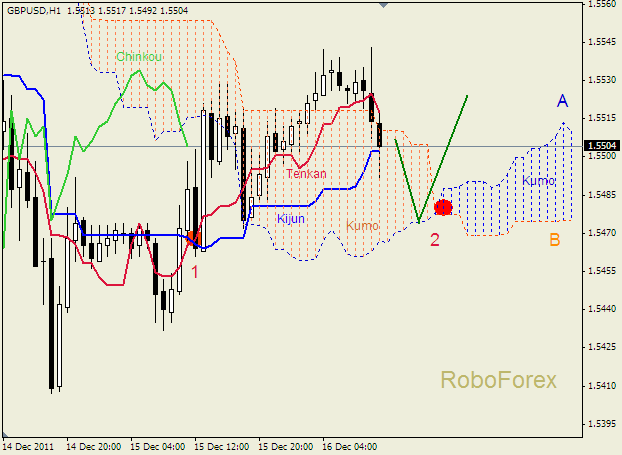Select the green Chinkou text label
This screenshot has width=622, height=455.
click(x=139, y=57)
